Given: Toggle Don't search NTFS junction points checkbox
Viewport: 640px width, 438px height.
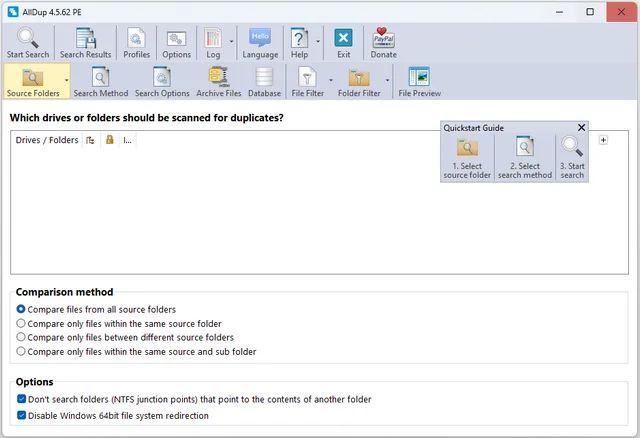Looking at the screenshot, I should click(22, 399).
